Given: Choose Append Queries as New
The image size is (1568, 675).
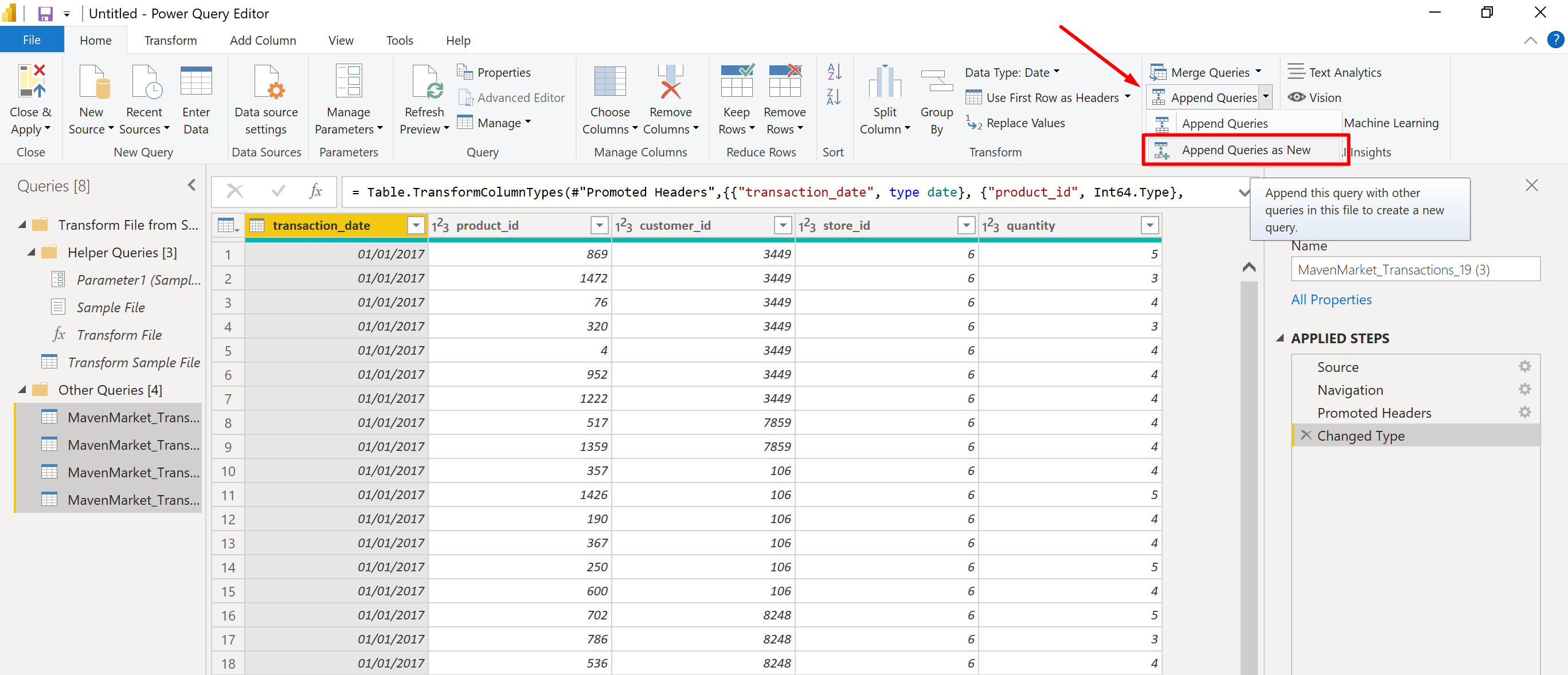Looking at the screenshot, I should tap(1245, 150).
